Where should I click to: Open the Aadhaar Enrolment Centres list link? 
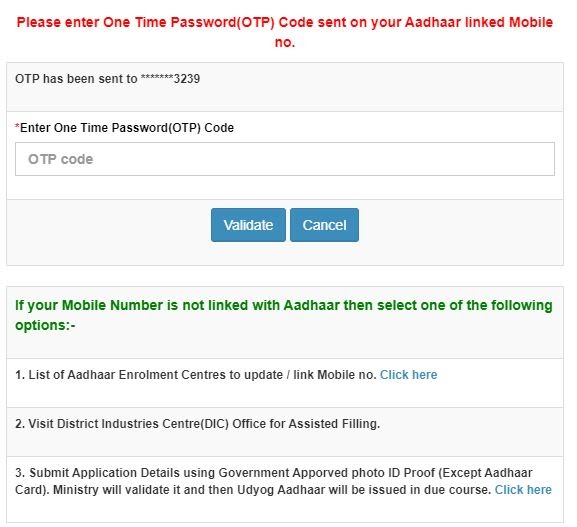[408, 375]
